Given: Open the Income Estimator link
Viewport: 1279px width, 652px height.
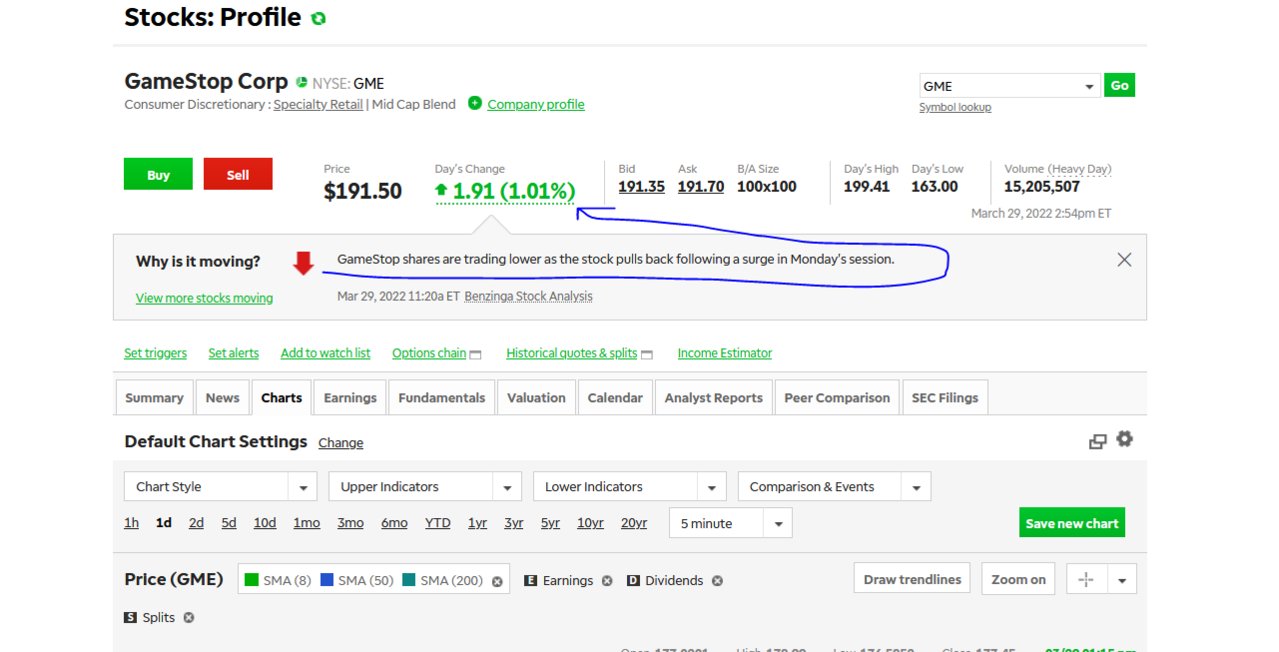Looking at the screenshot, I should 725,353.
